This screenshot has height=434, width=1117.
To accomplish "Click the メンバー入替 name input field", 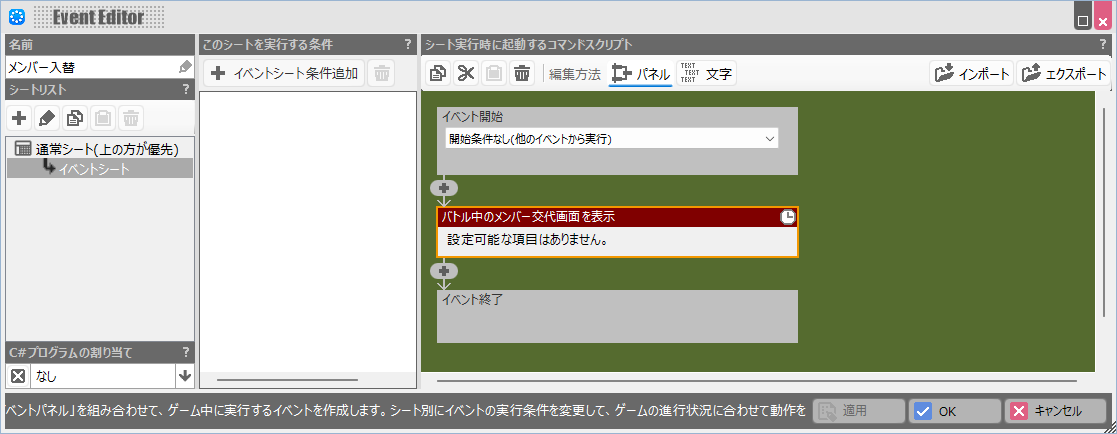I will pos(90,67).
